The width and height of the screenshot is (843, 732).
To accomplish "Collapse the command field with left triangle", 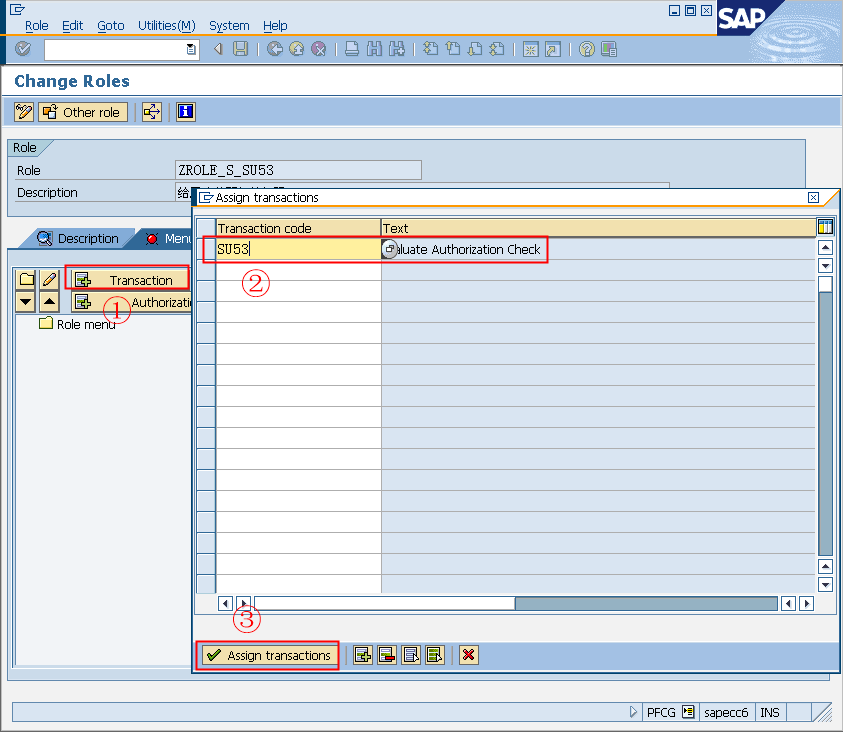I will [218, 49].
